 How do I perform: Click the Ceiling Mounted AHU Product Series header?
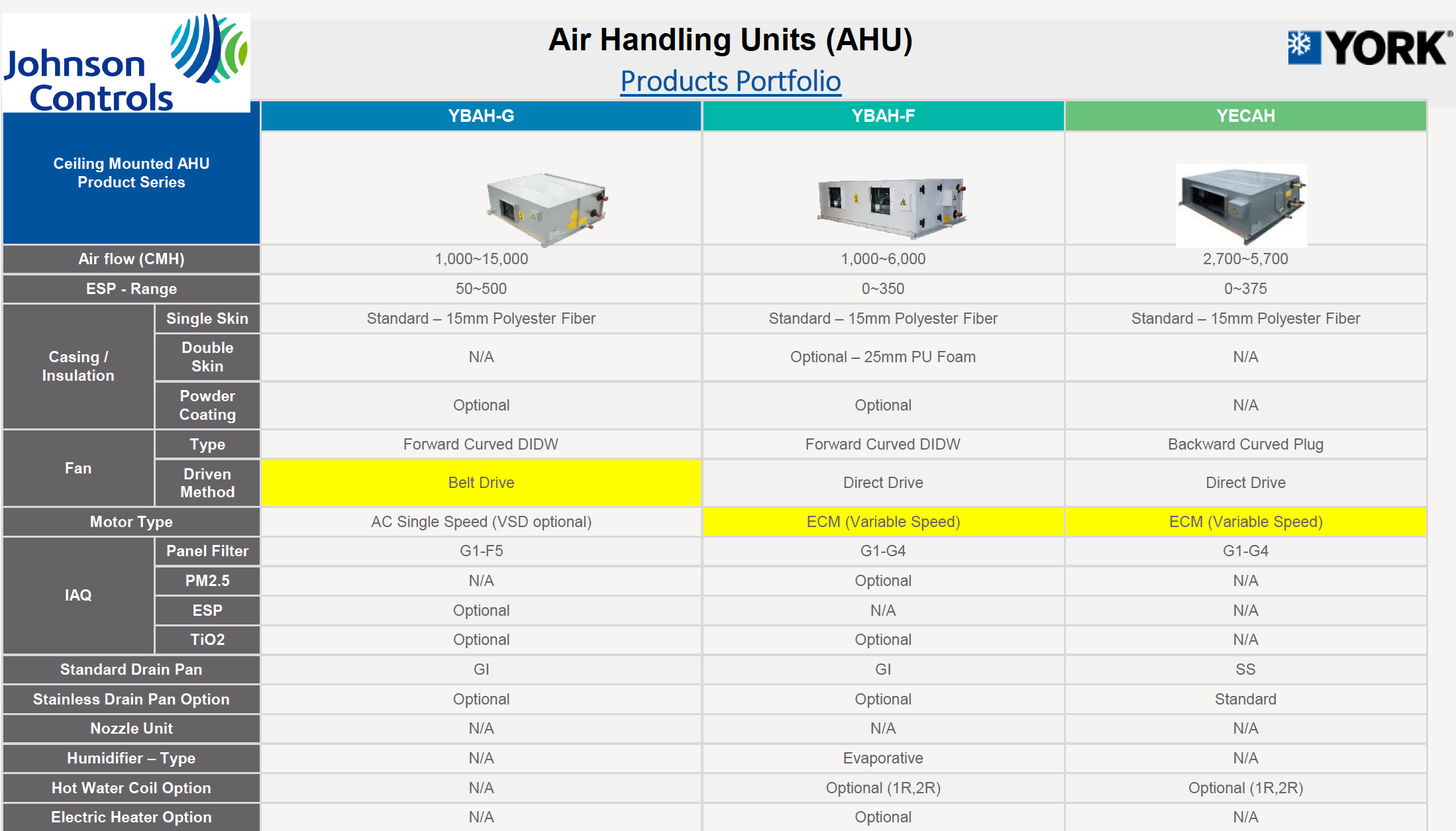(131, 173)
